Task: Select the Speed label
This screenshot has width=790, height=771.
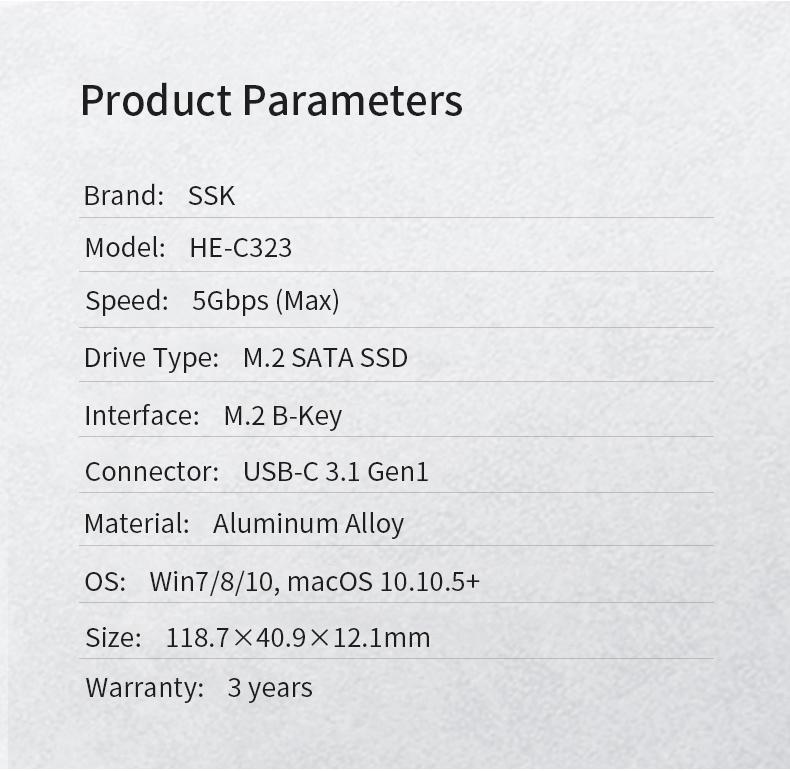Action: 127,301
